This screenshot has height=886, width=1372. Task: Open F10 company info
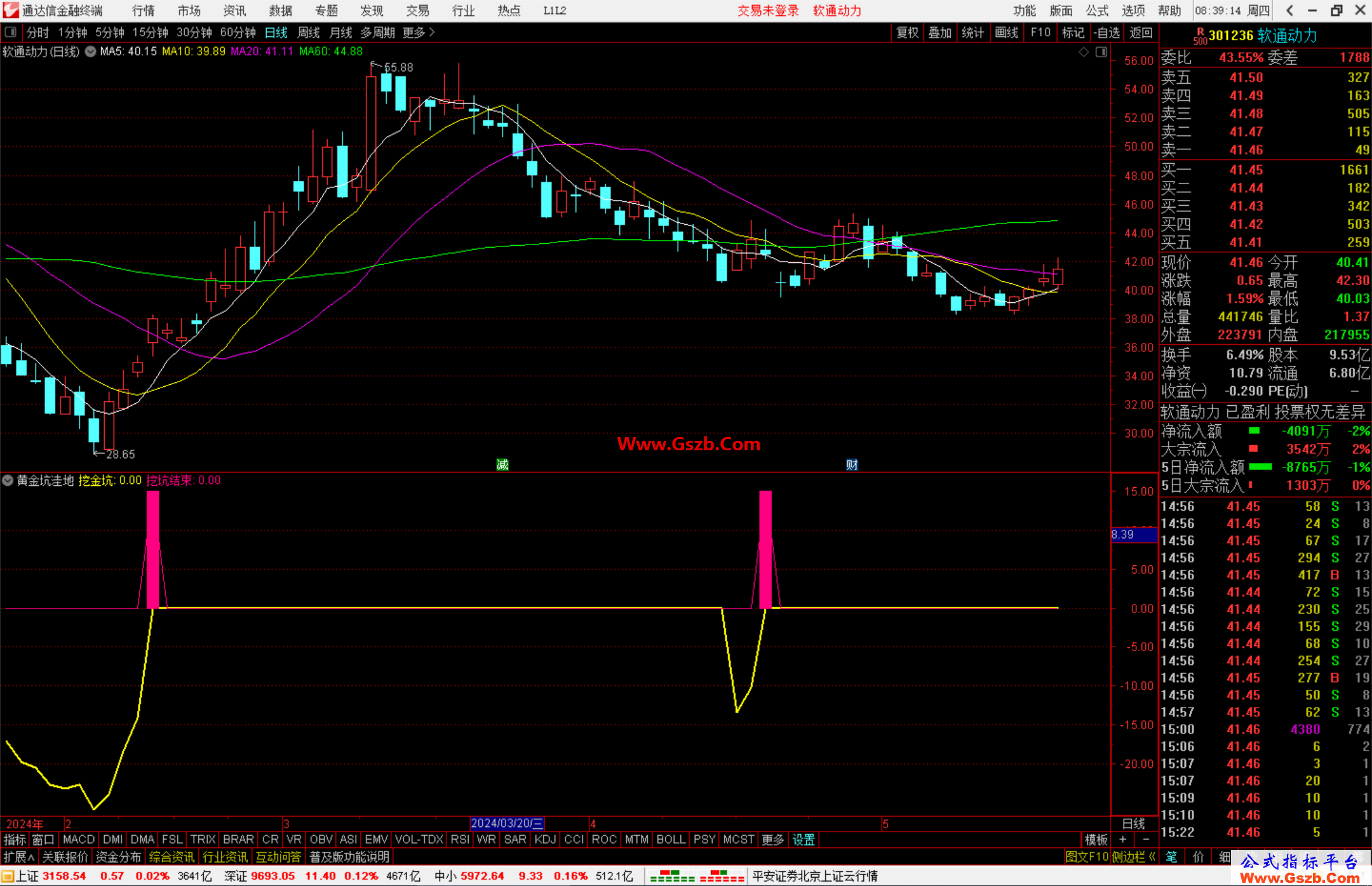tap(1040, 32)
